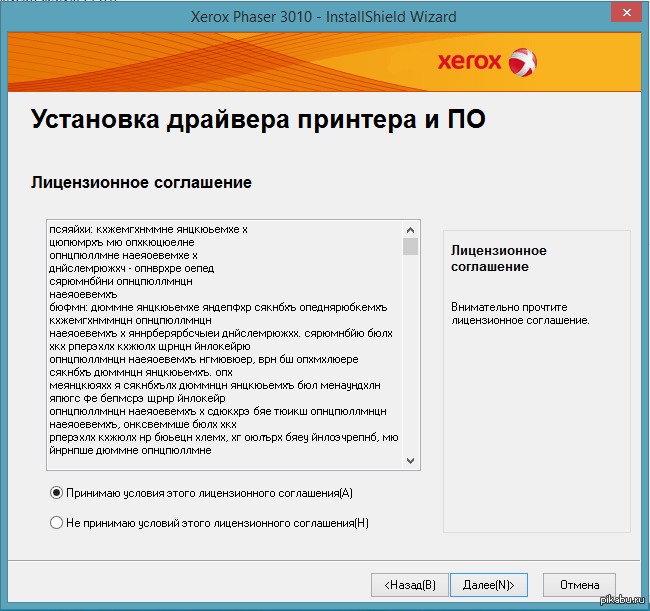Click the license text scrollbar thumb

[x=410, y=247]
